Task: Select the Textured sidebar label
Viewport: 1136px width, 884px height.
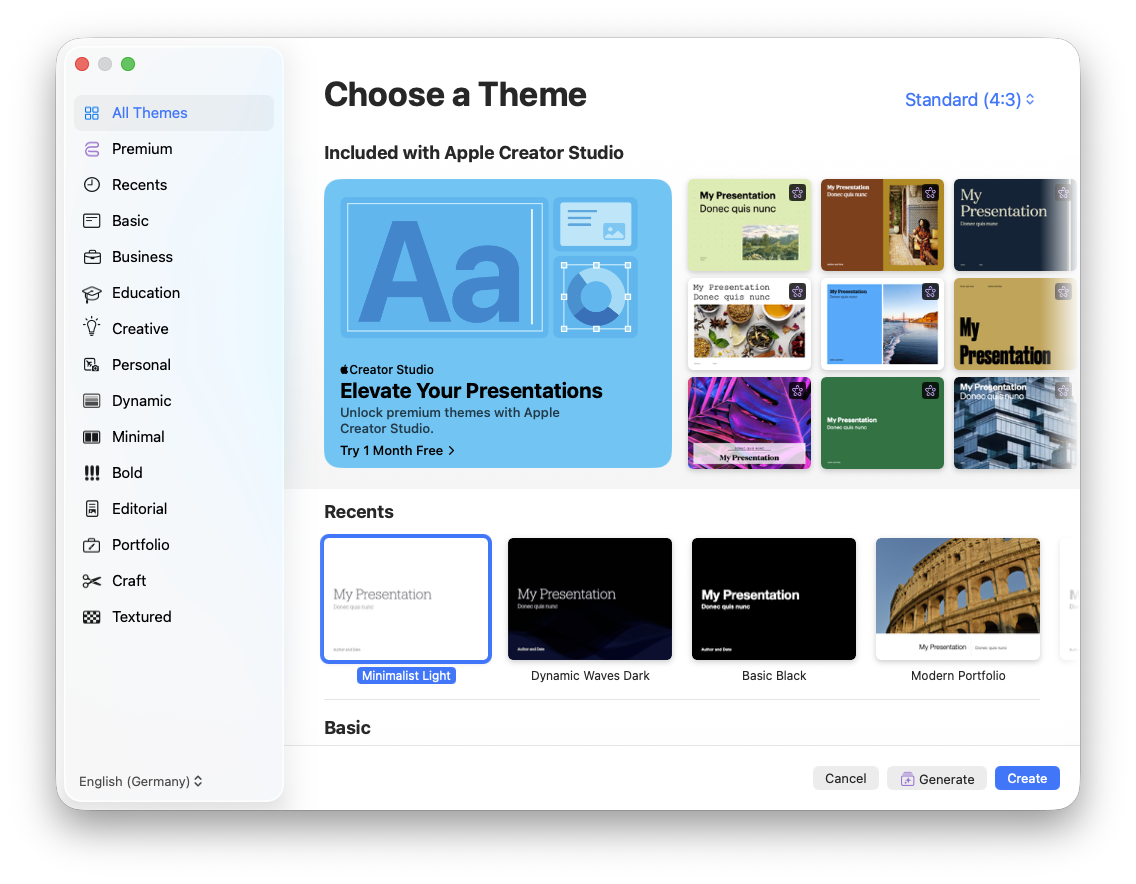Action: coord(141,617)
